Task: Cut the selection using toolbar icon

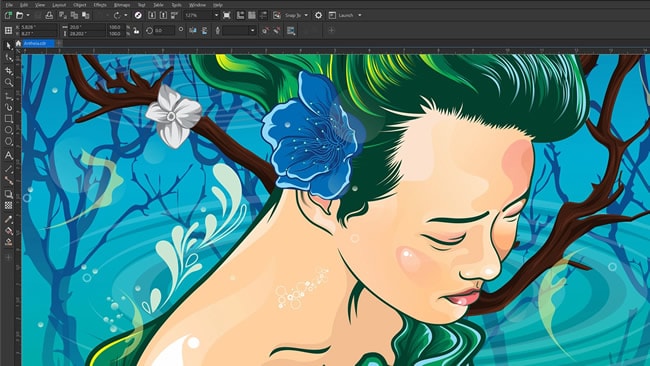Action: point(63,15)
